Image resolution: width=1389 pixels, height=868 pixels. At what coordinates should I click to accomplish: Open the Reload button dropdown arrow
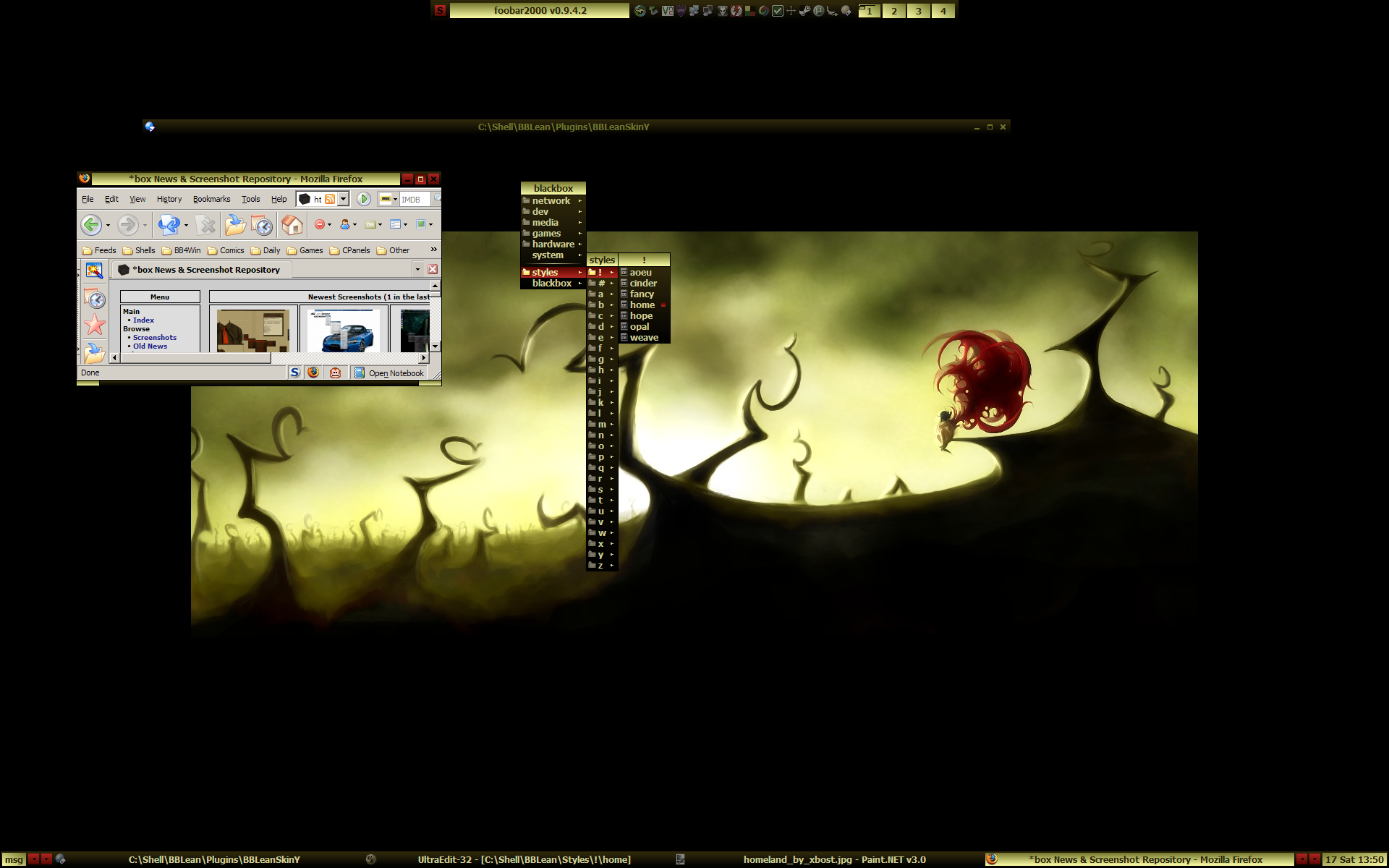186,226
